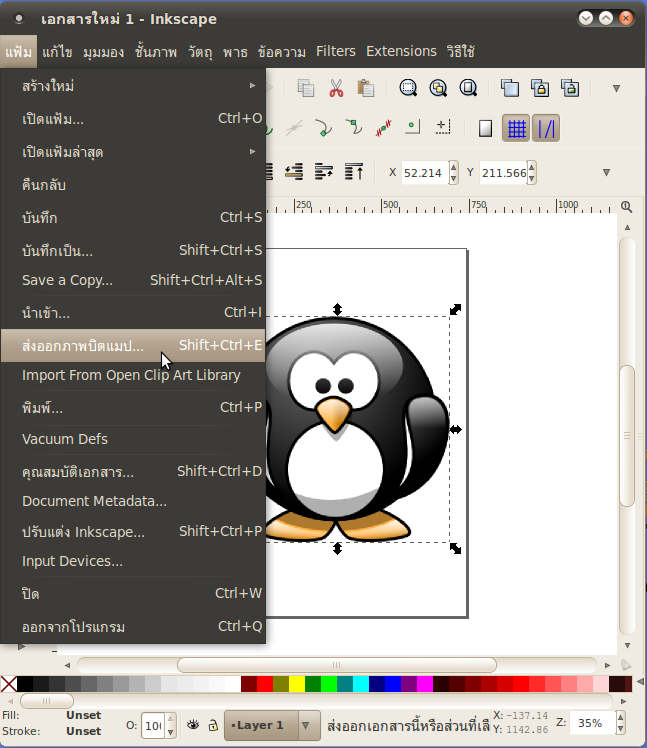This screenshot has width=647, height=748.
Task: Click the Cut scissors icon
Action: pos(336,88)
